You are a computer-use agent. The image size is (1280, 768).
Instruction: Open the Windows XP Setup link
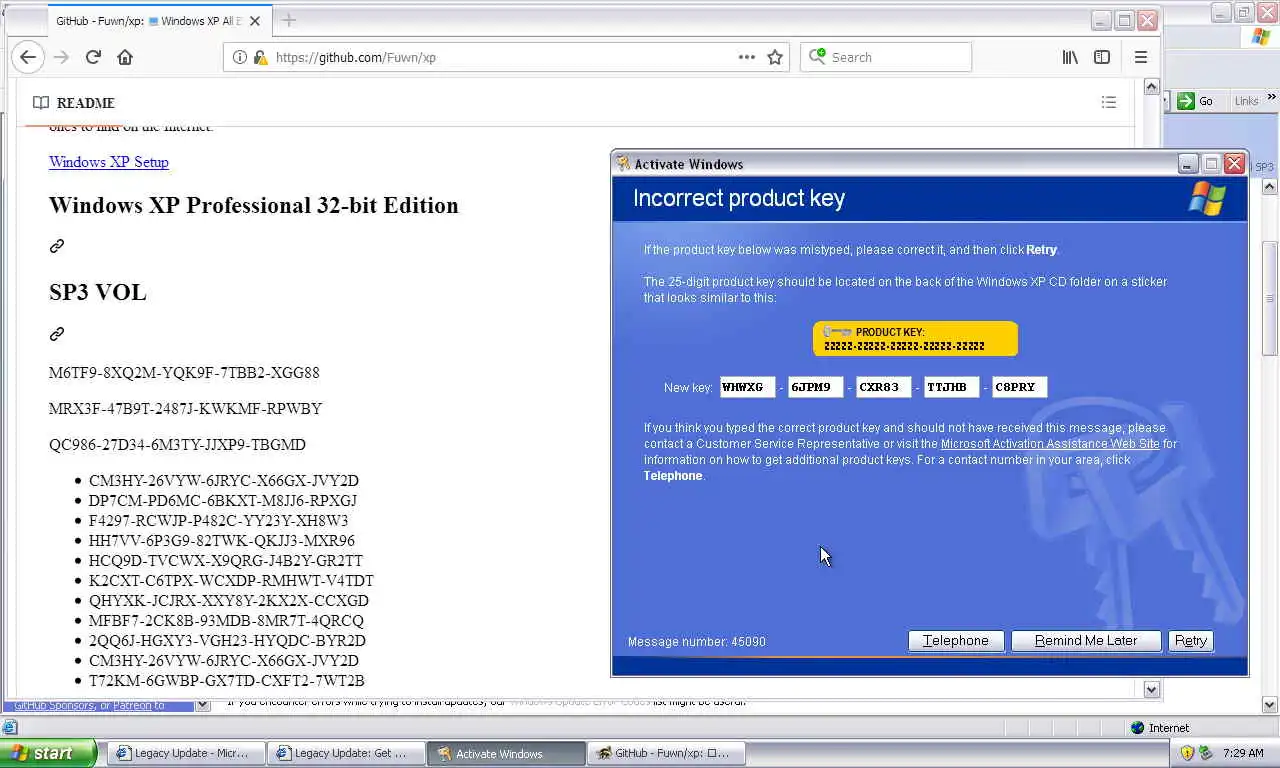coord(109,162)
